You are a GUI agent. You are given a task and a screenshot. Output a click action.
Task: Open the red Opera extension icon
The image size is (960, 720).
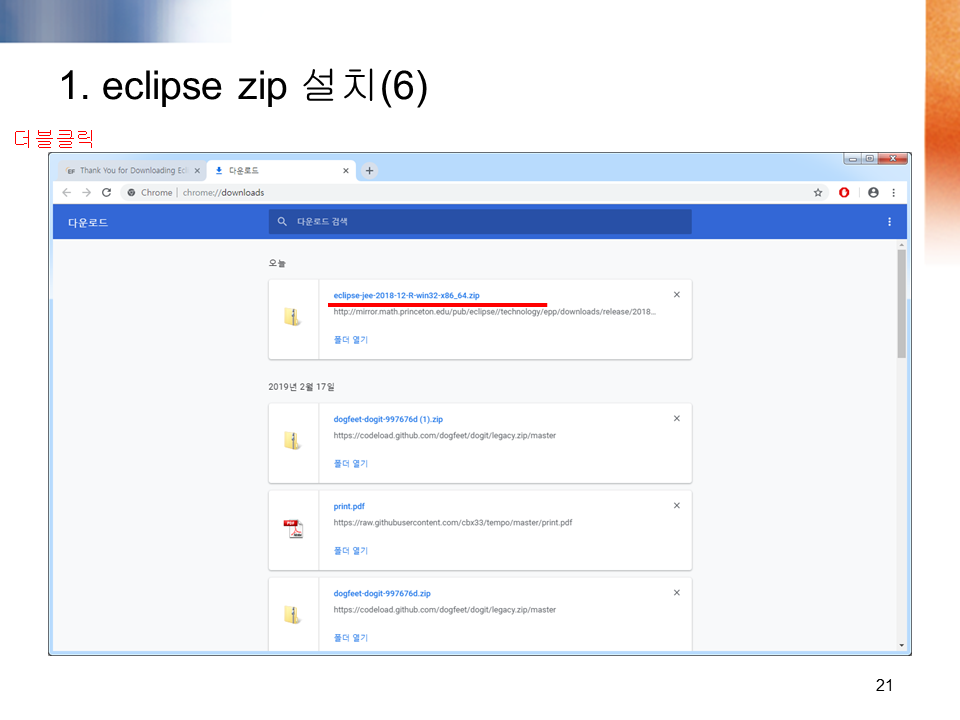(x=844, y=192)
